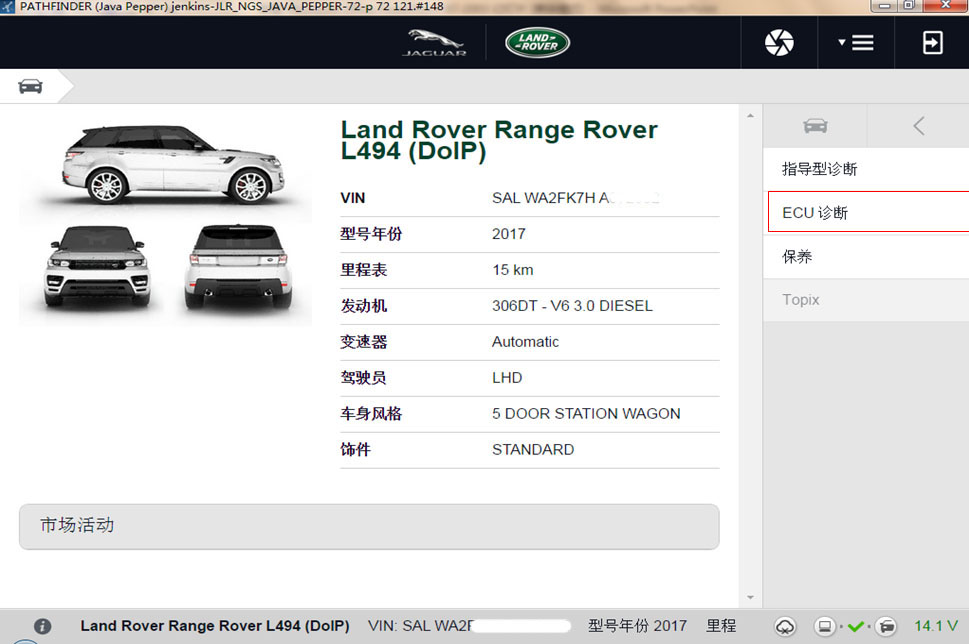
Task: Click the 14.1 V battery voltage reading
Action: click(x=936, y=626)
